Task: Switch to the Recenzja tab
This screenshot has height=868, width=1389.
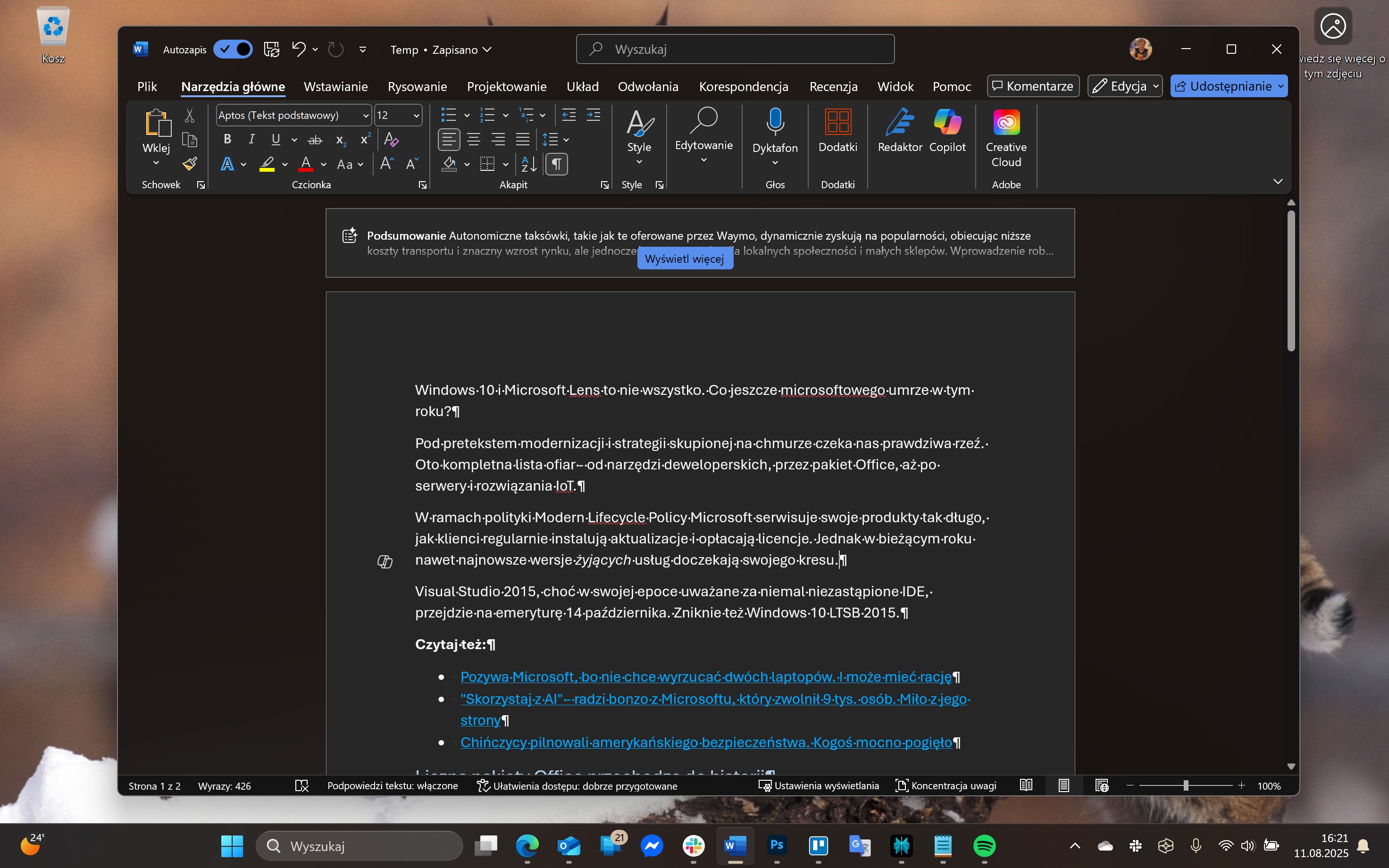Action: tap(833, 86)
